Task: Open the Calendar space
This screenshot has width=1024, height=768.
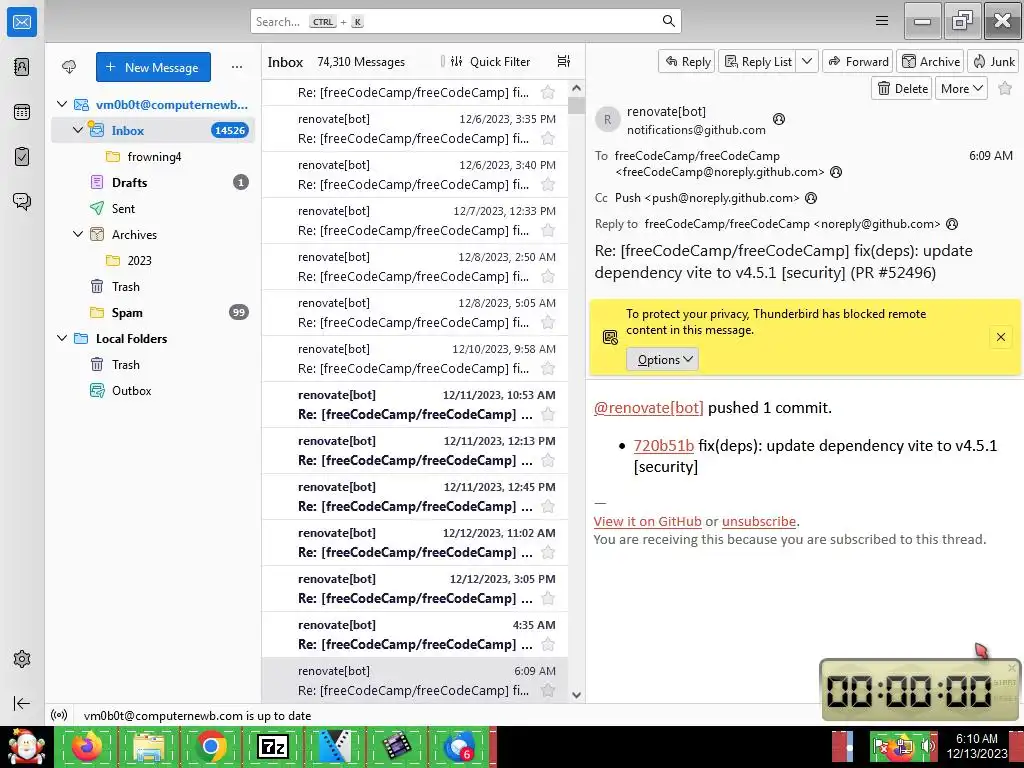Action: pos(22,112)
